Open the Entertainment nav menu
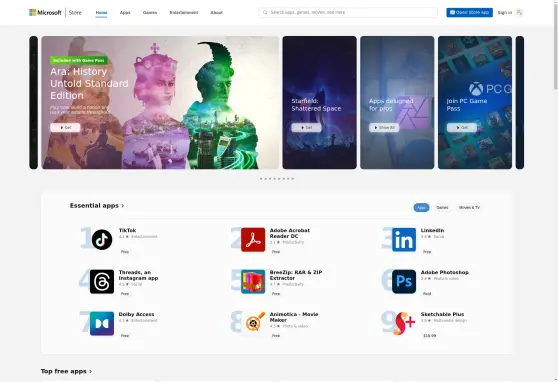This screenshot has height=382, width=558. coord(184,12)
